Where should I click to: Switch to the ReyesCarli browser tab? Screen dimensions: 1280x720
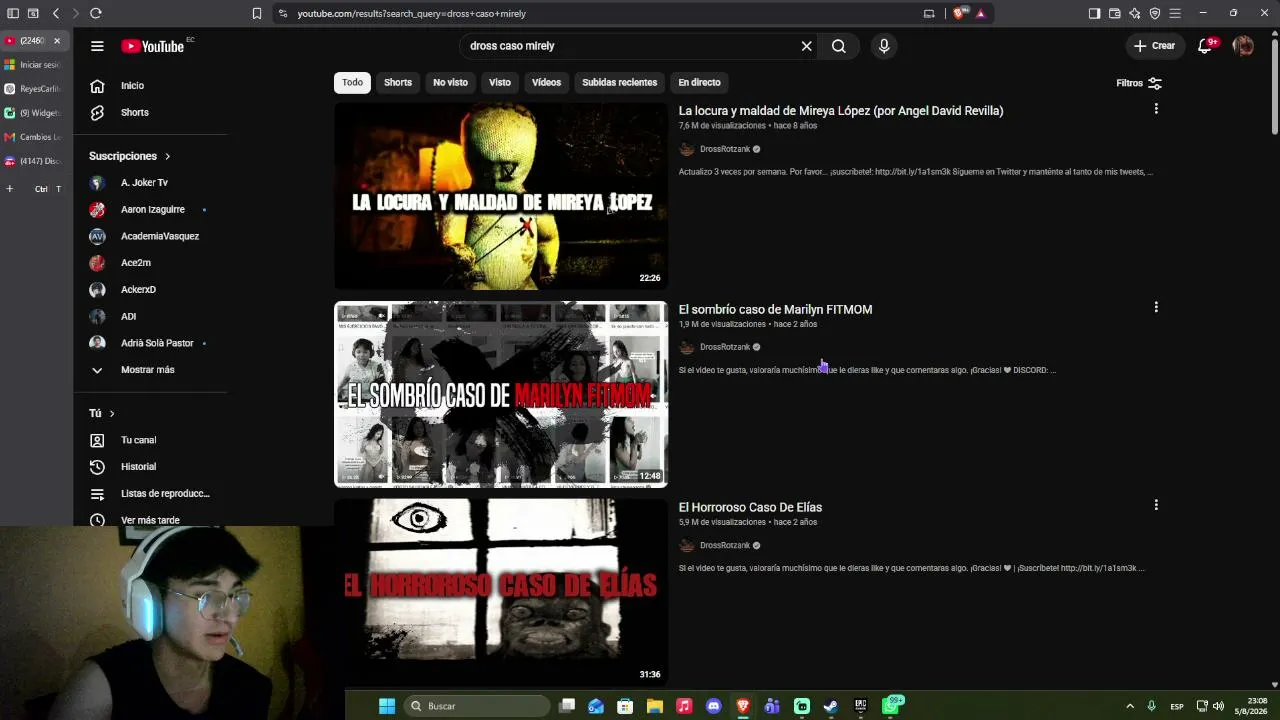click(x=33, y=89)
